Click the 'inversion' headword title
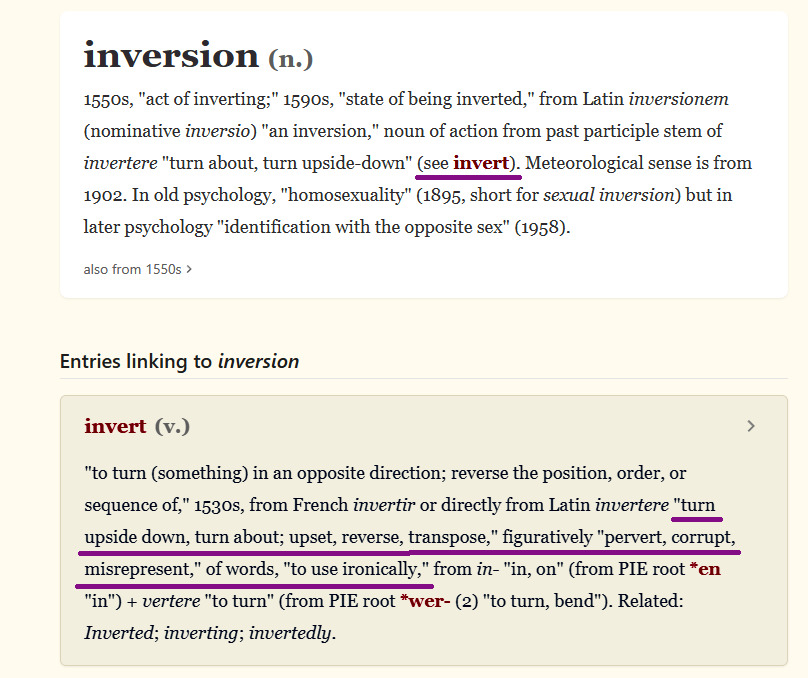The width and height of the screenshot is (808, 678). 171,55
